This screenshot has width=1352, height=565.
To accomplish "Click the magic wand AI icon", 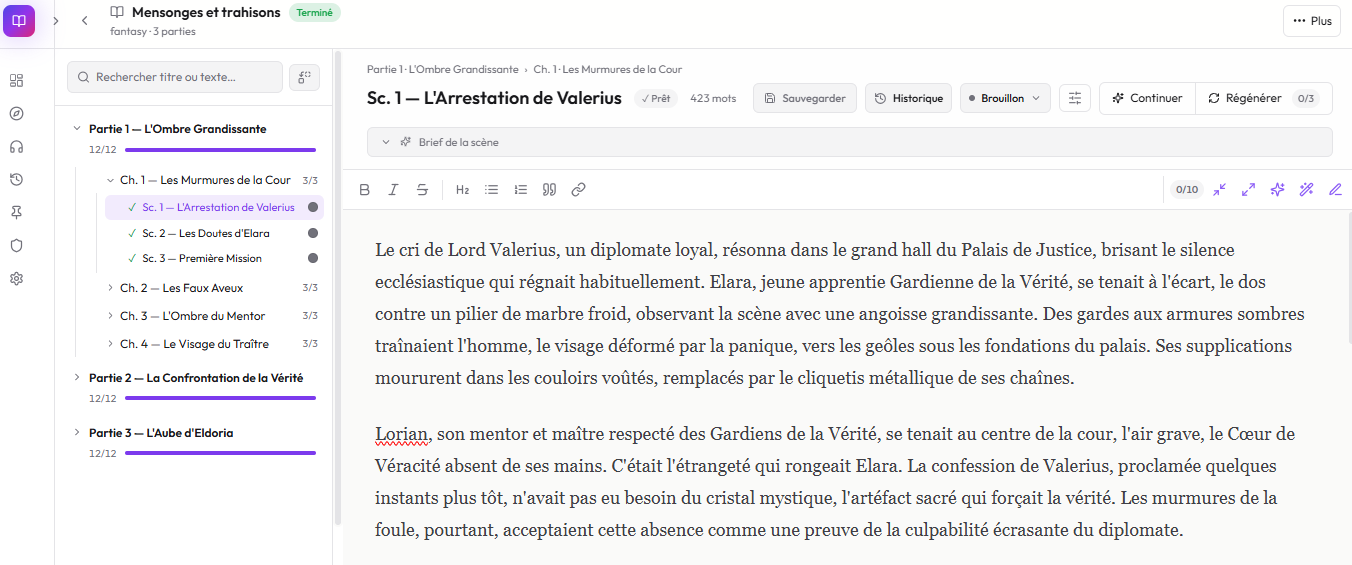I will coord(1306,190).
